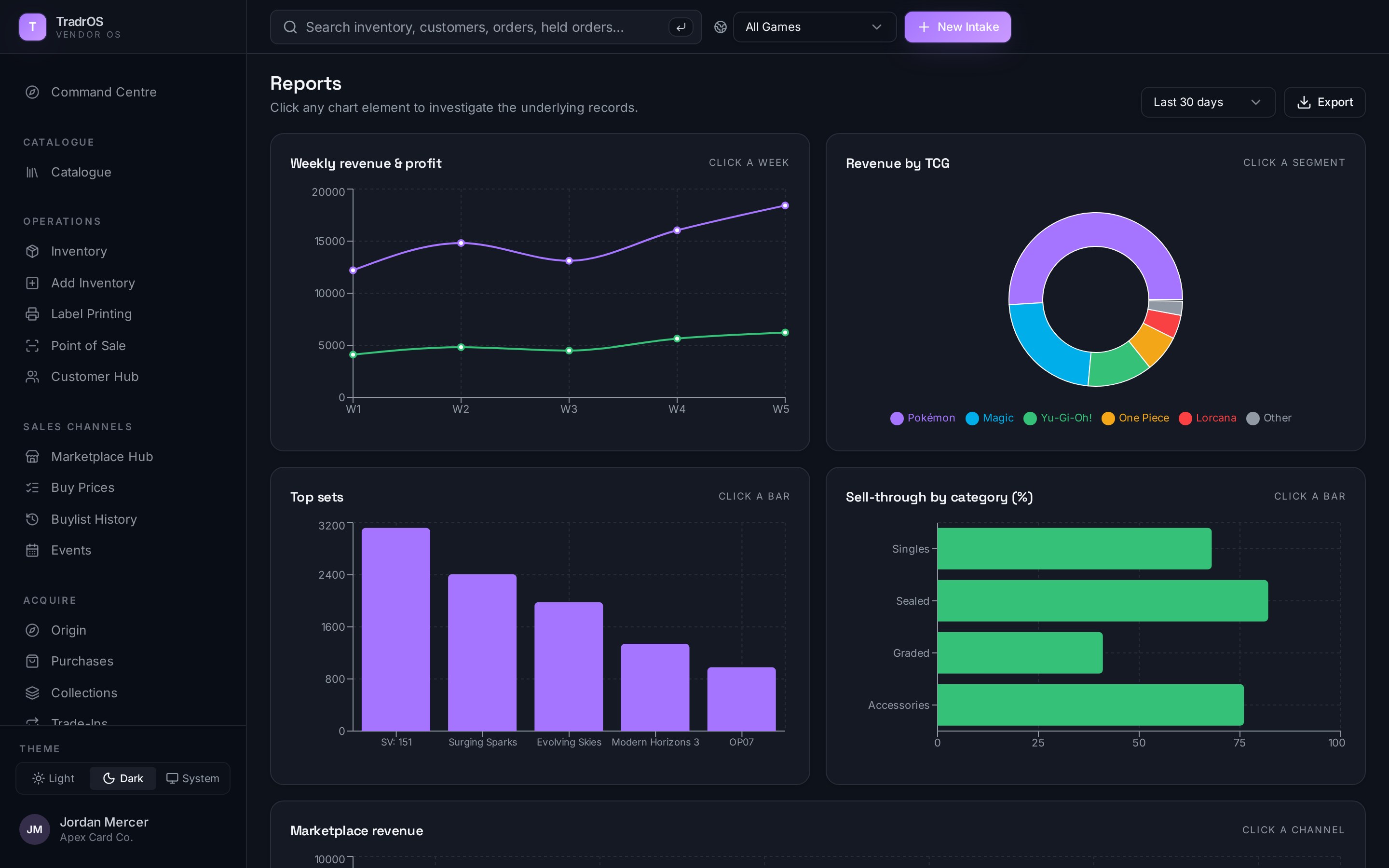Click the Singles sell-through bar
Screen dimensions: 1389x868
coord(1075,549)
